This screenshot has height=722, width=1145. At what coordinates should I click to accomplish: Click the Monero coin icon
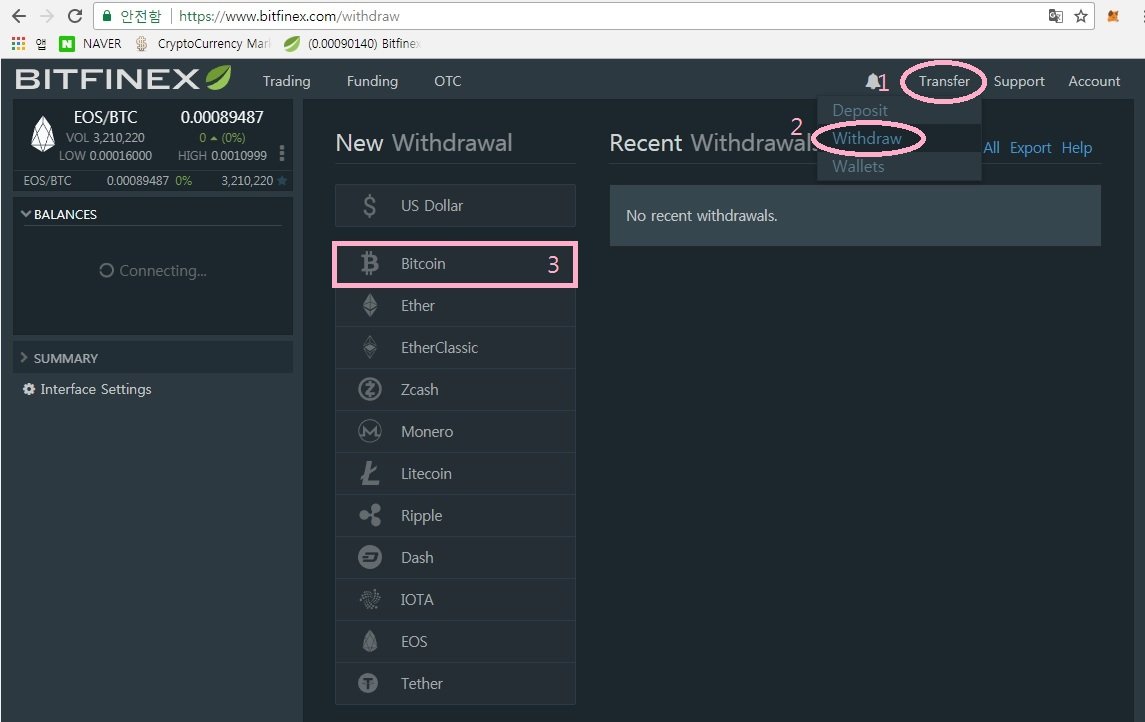370,431
